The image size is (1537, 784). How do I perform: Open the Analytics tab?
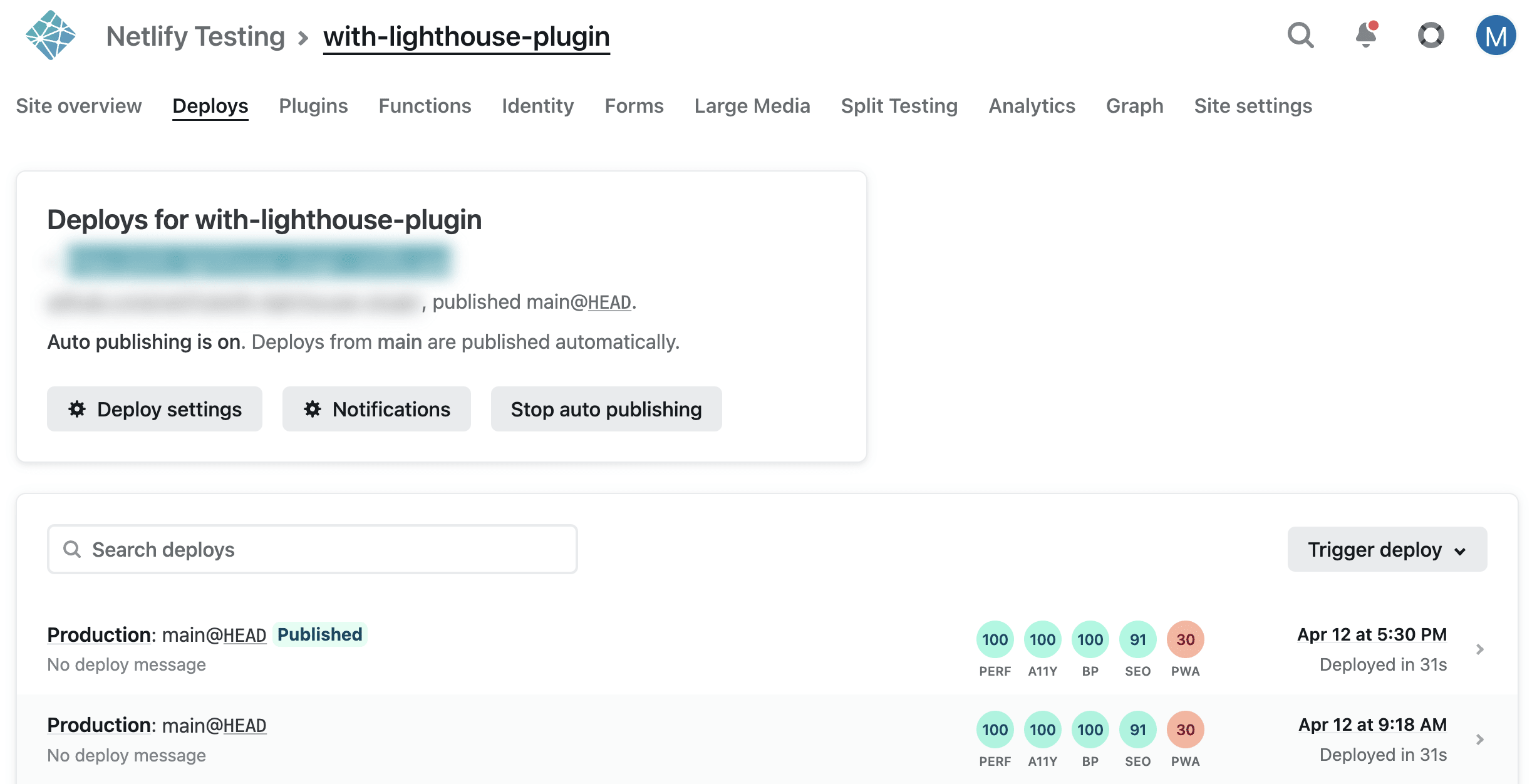[x=1032, y=106]
